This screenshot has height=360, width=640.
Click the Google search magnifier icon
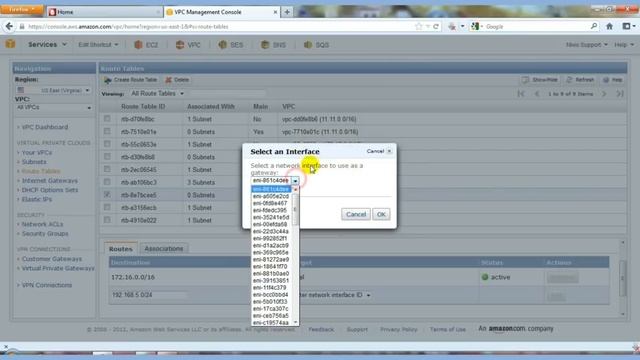click(594, 27)
